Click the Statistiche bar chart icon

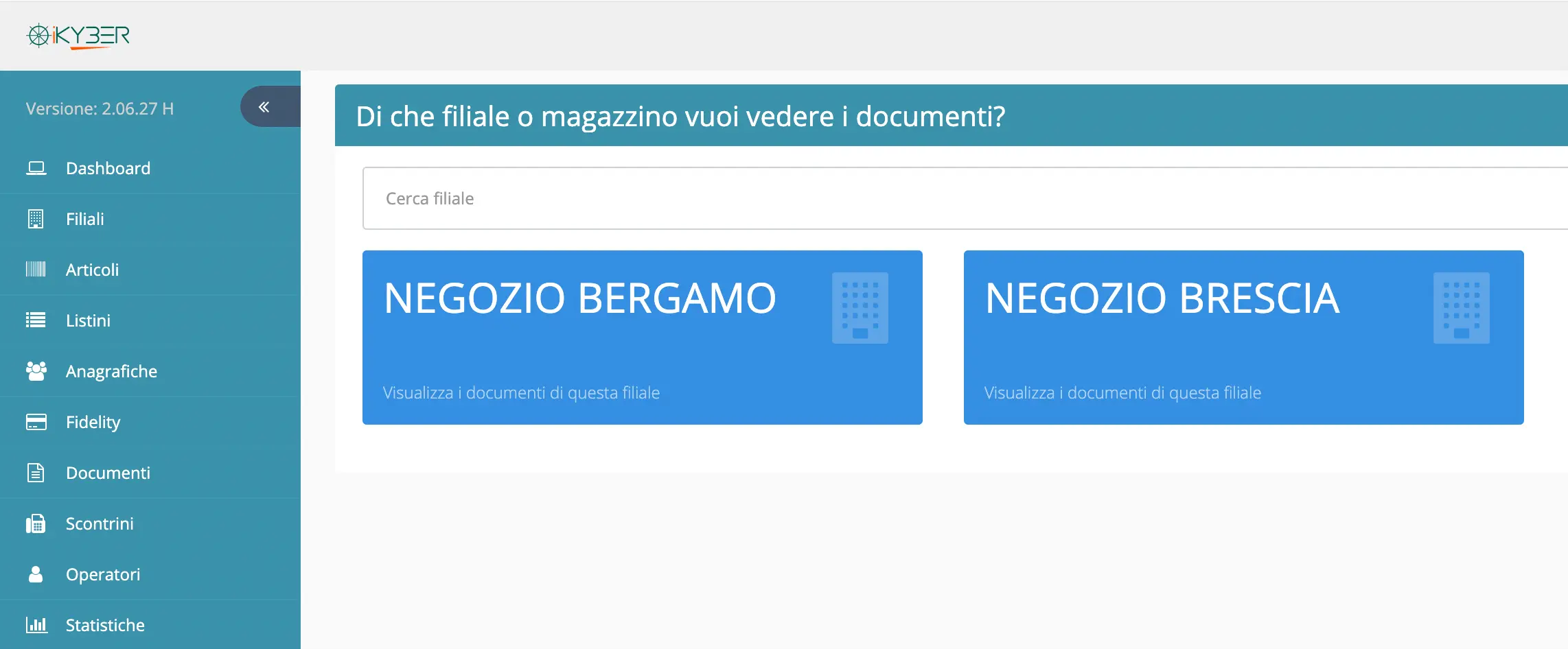[x=36, y=624]
